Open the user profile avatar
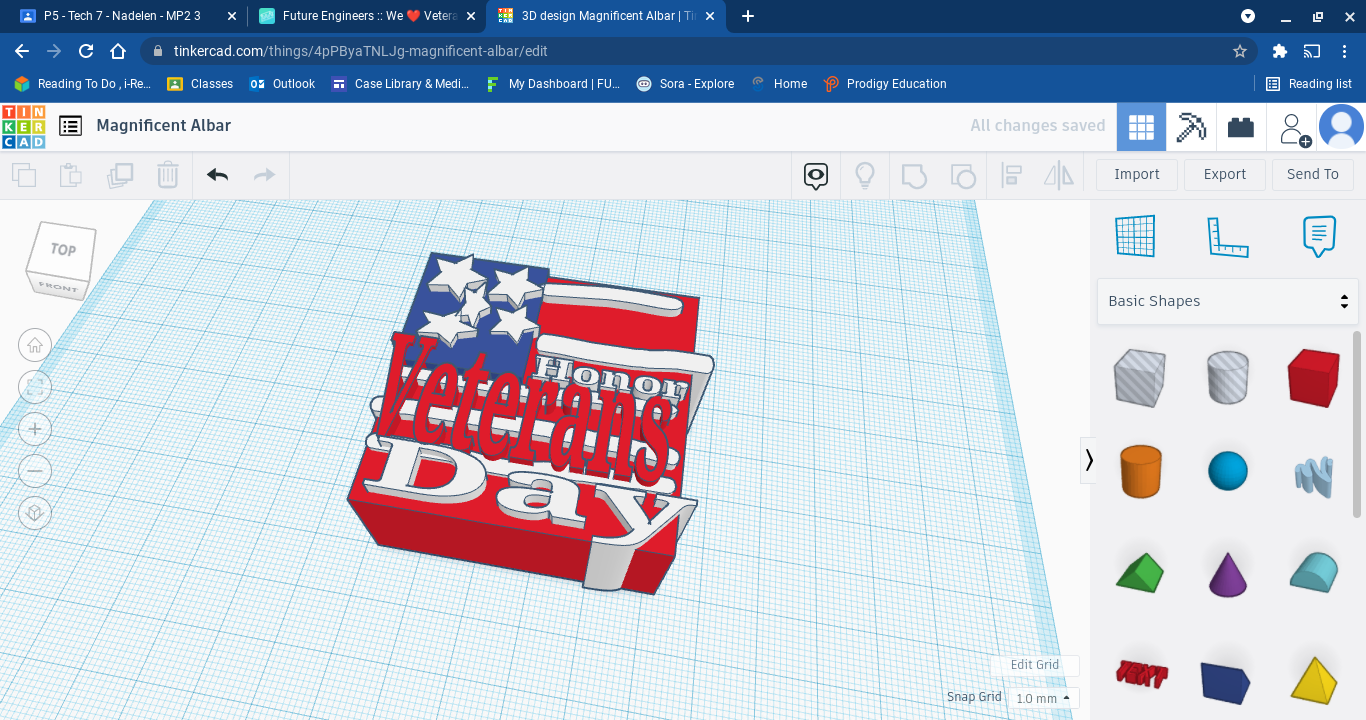The width and height of the screenshot is (1366, 720). [x=1341, y=127]
